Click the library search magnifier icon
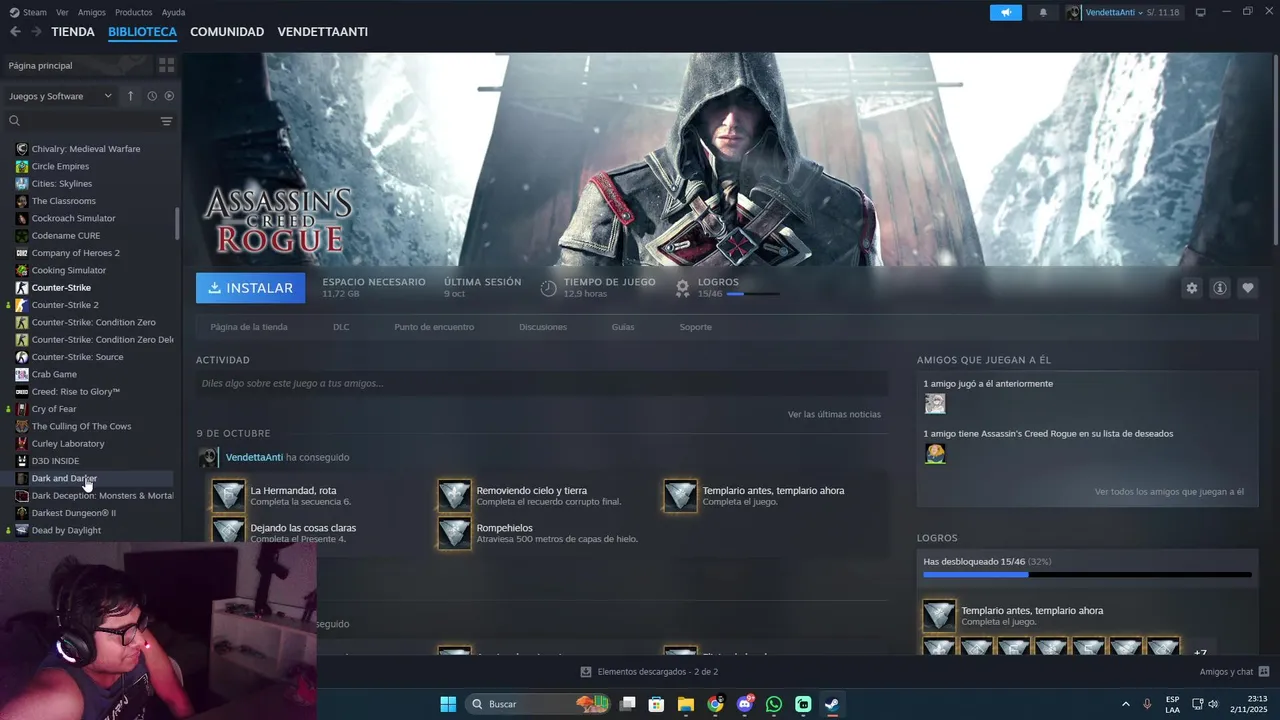The height and width of the screenshot is (720, 1280). 14,121
